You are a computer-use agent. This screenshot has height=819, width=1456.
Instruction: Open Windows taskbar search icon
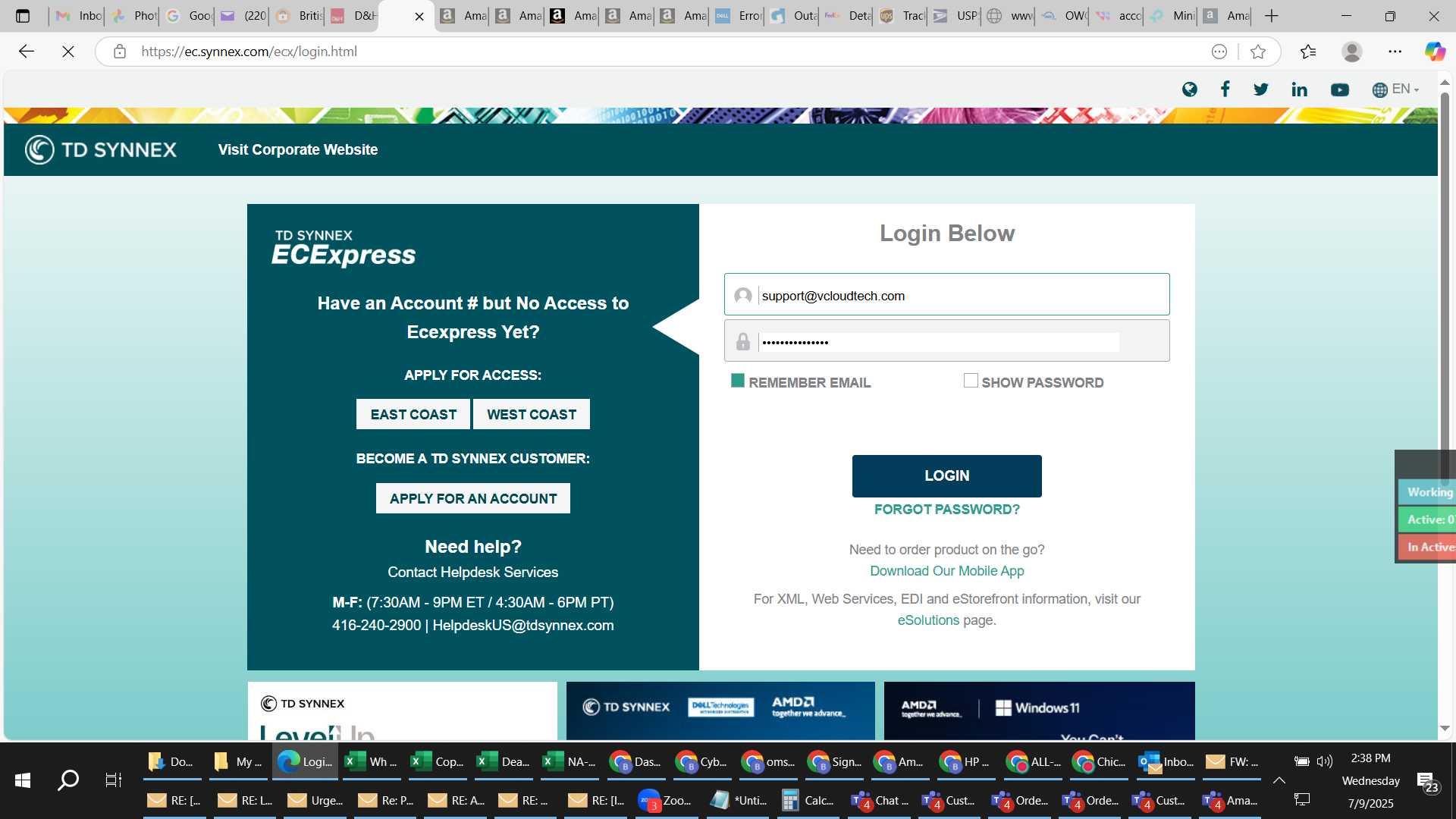pos(68,780)
